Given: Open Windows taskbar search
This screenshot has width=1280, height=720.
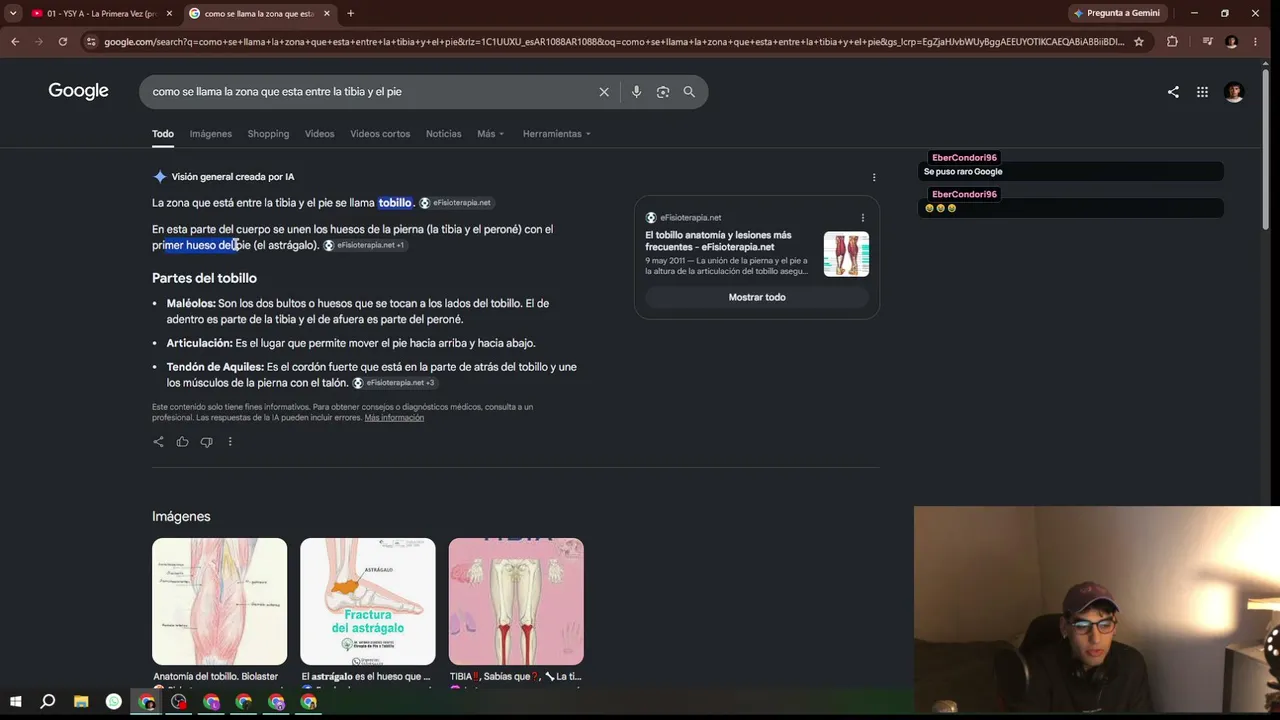Looking at the screenshot, I should pos(47,702).
